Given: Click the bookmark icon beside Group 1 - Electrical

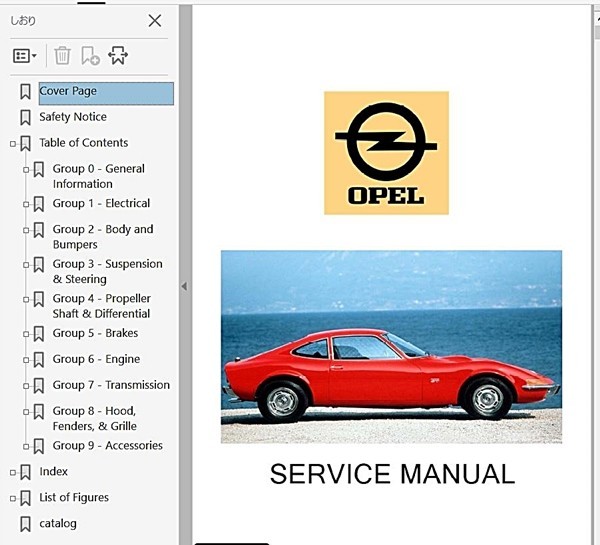Looking at the screenshot, I should pyautogui.click(x=39, y=204).
